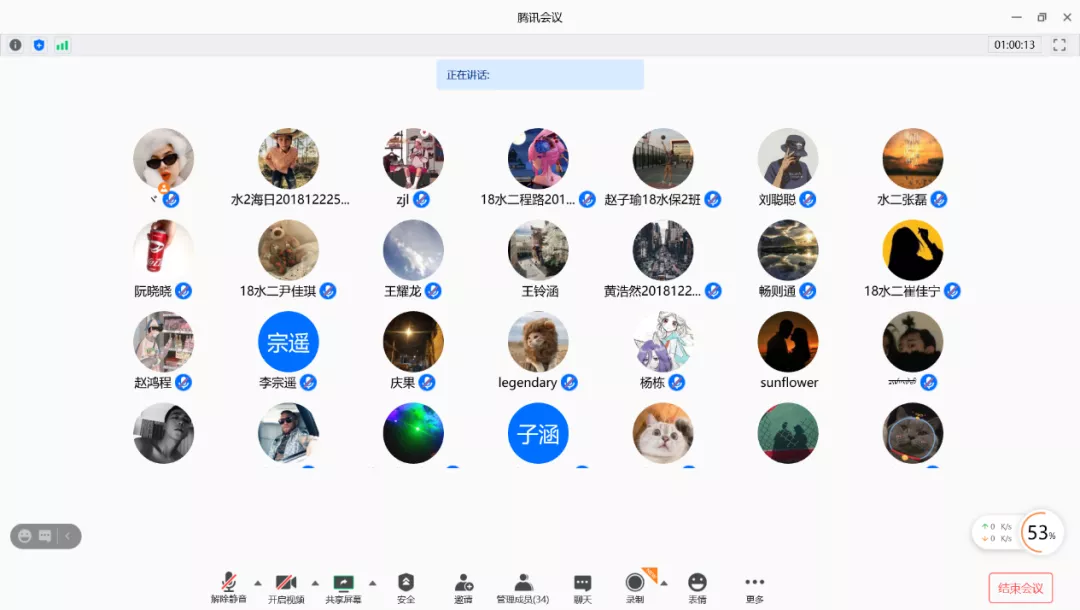Unmute microphone with 解除静音

click(228, 587)
